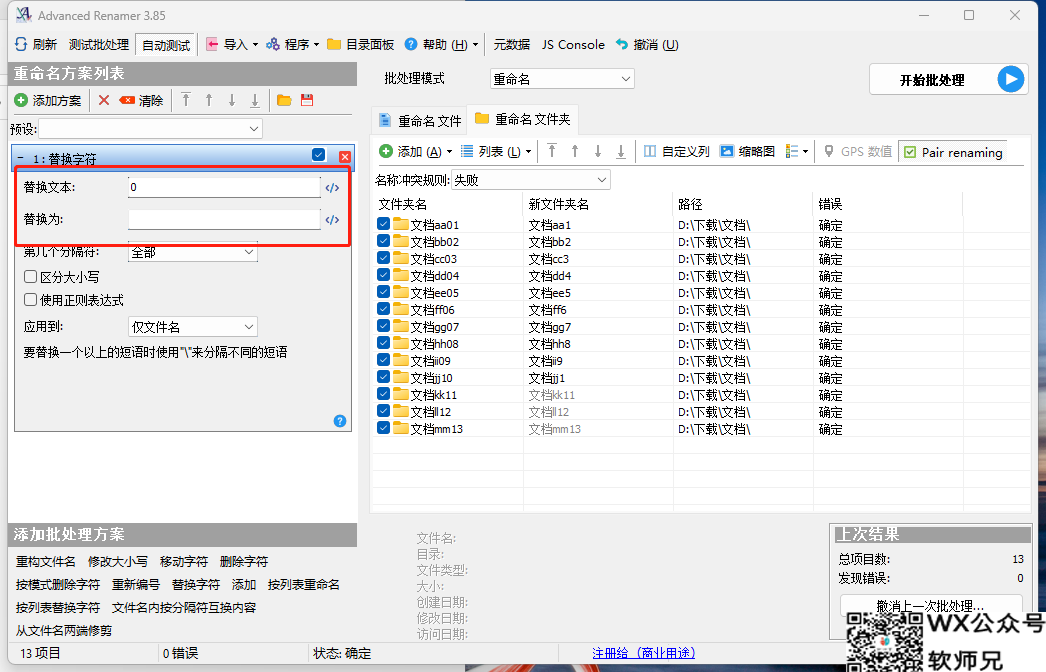Viewport: 1046px width, 672px height.
Task: Toggle the 替换字符 method enabled checkbox
Action: pyautogui.click(x=319, y=155)
